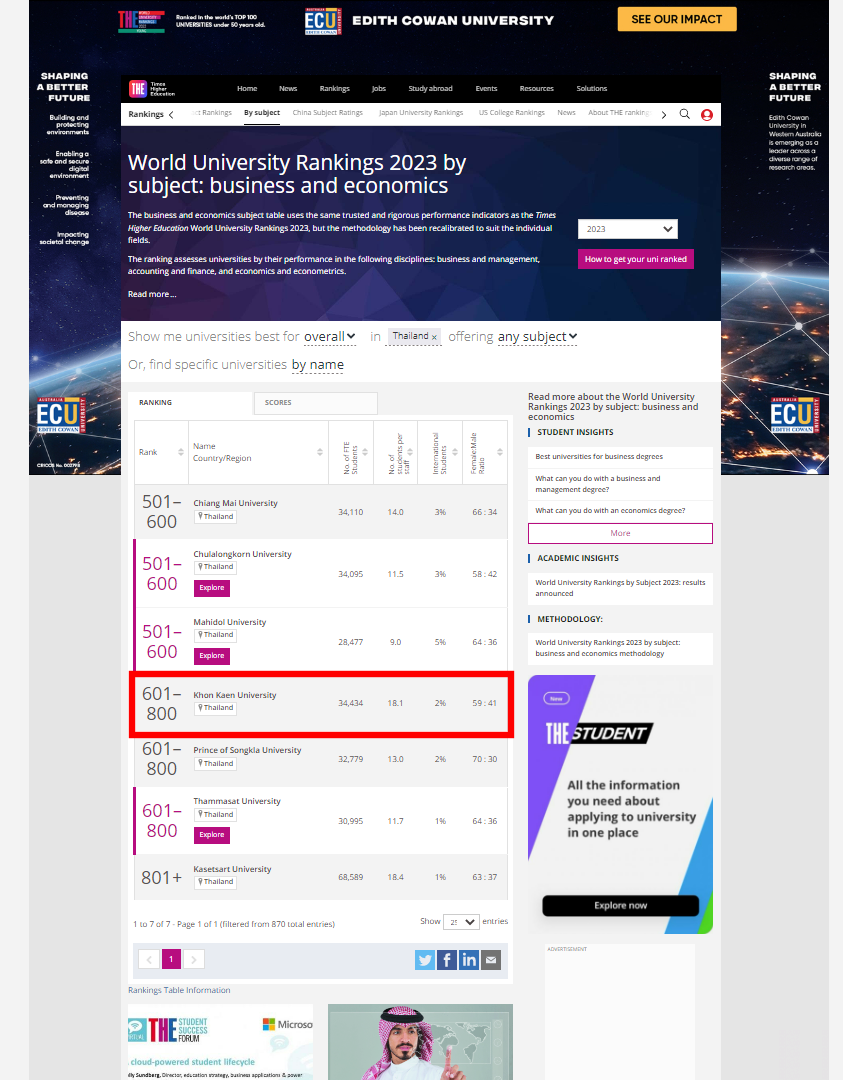
Task: Click left chevron beside Rankings label
Action: [x=171, y=114]
